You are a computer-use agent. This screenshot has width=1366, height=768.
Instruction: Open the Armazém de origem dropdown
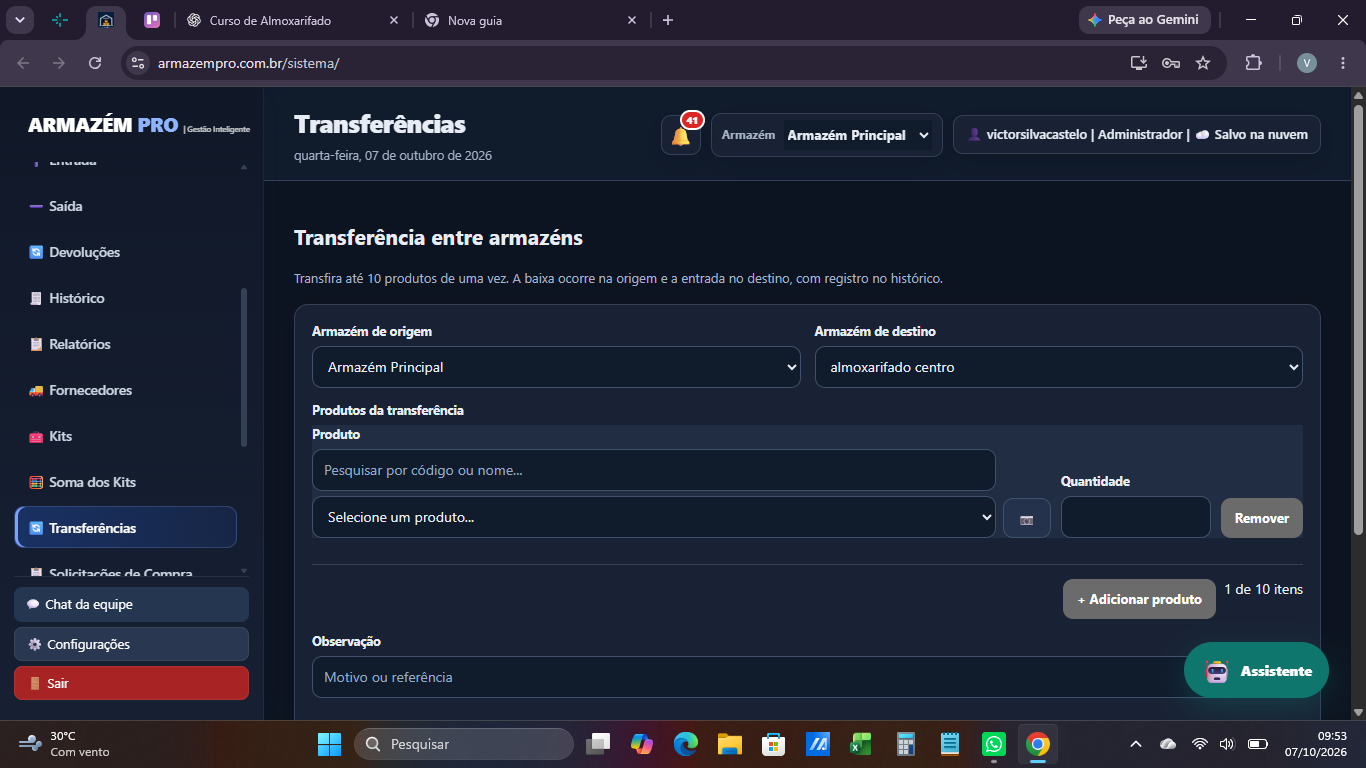(x=556, y=367)
